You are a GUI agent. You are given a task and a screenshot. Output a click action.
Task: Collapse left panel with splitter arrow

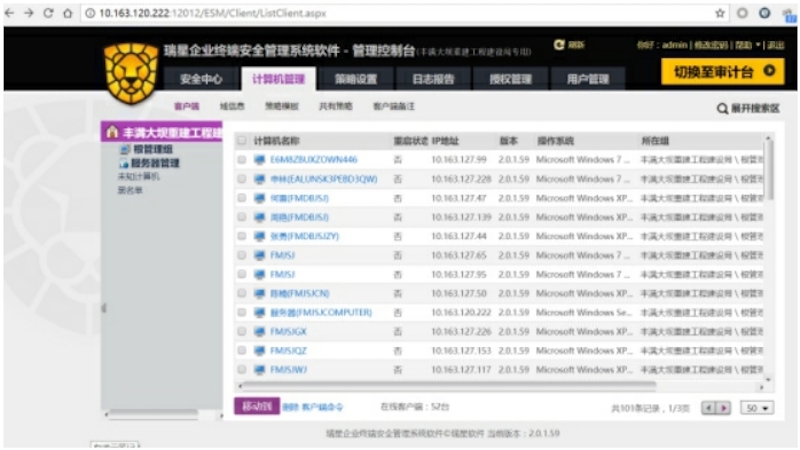coord(101,308)
